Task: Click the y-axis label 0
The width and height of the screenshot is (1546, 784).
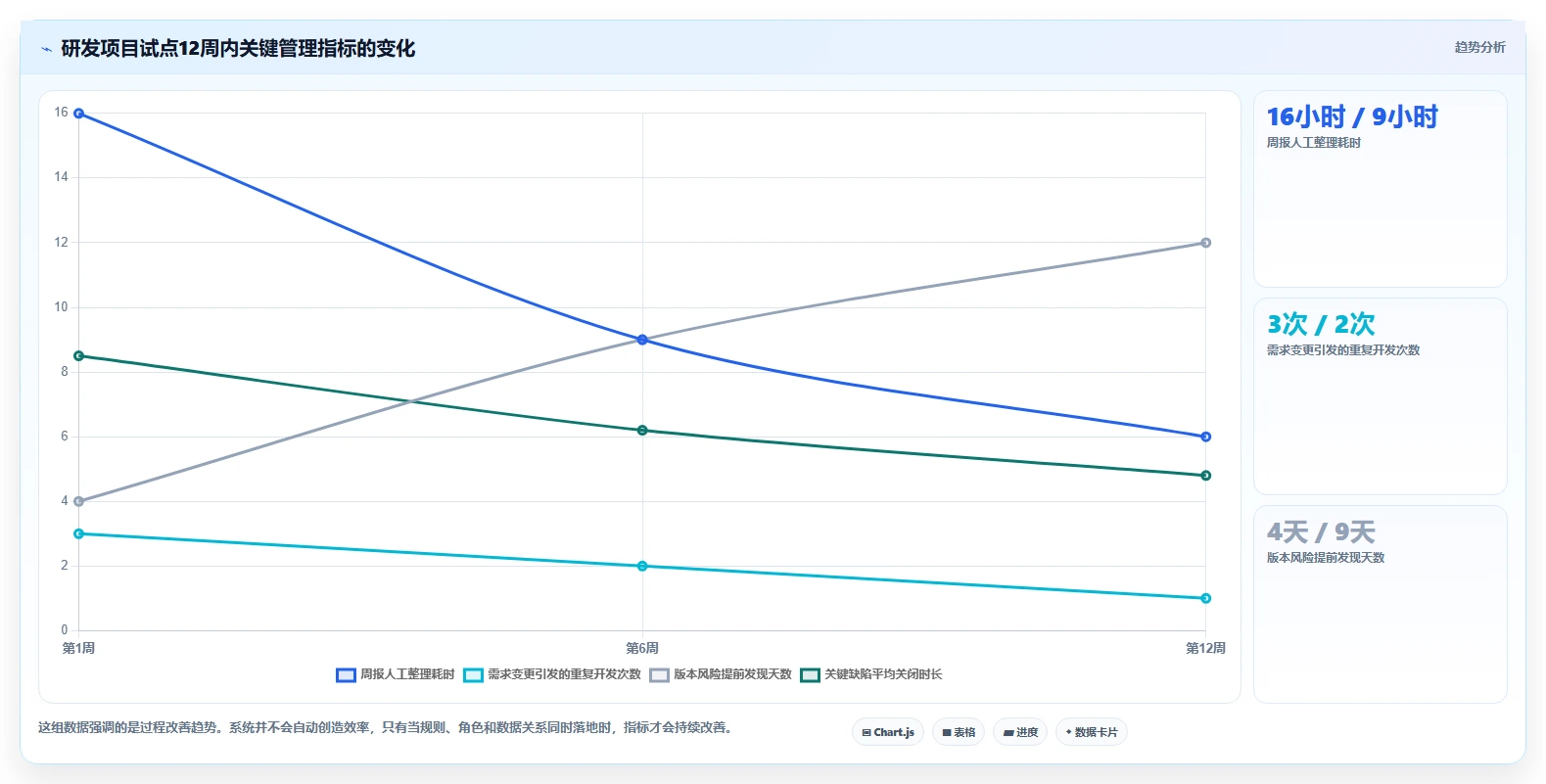Action: 65,630
